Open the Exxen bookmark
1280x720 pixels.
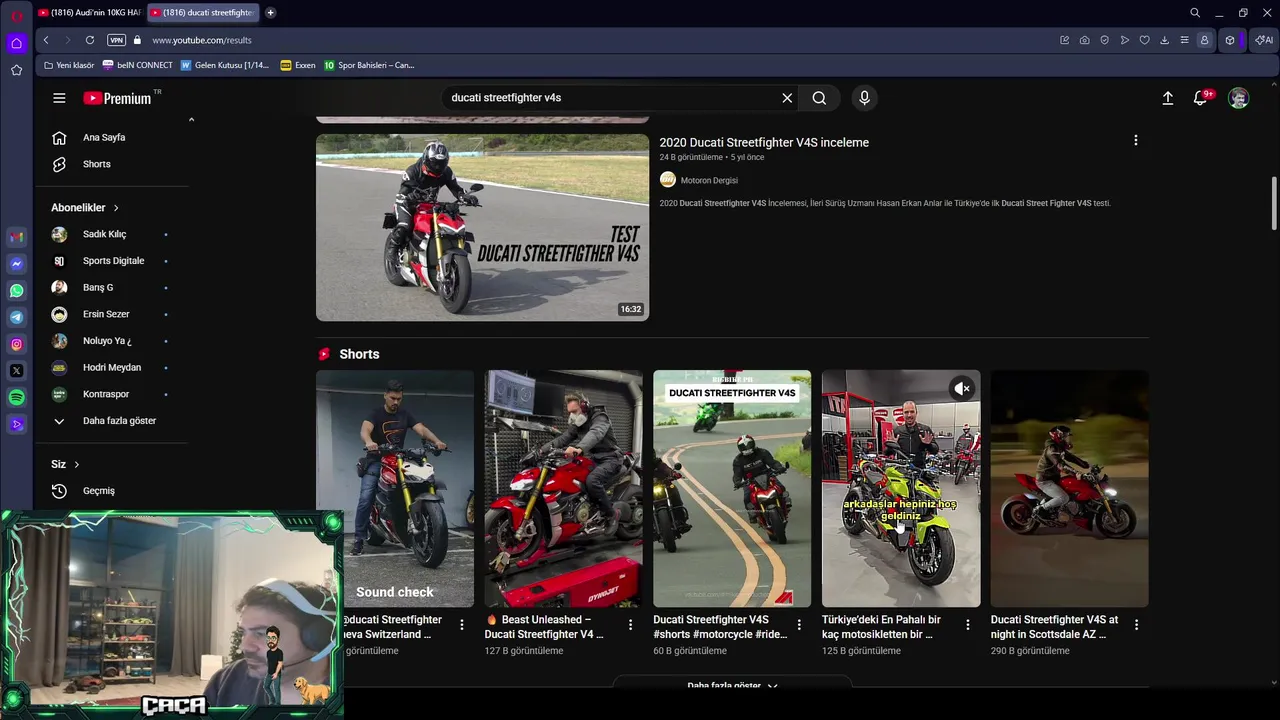[x=298, y=65]
